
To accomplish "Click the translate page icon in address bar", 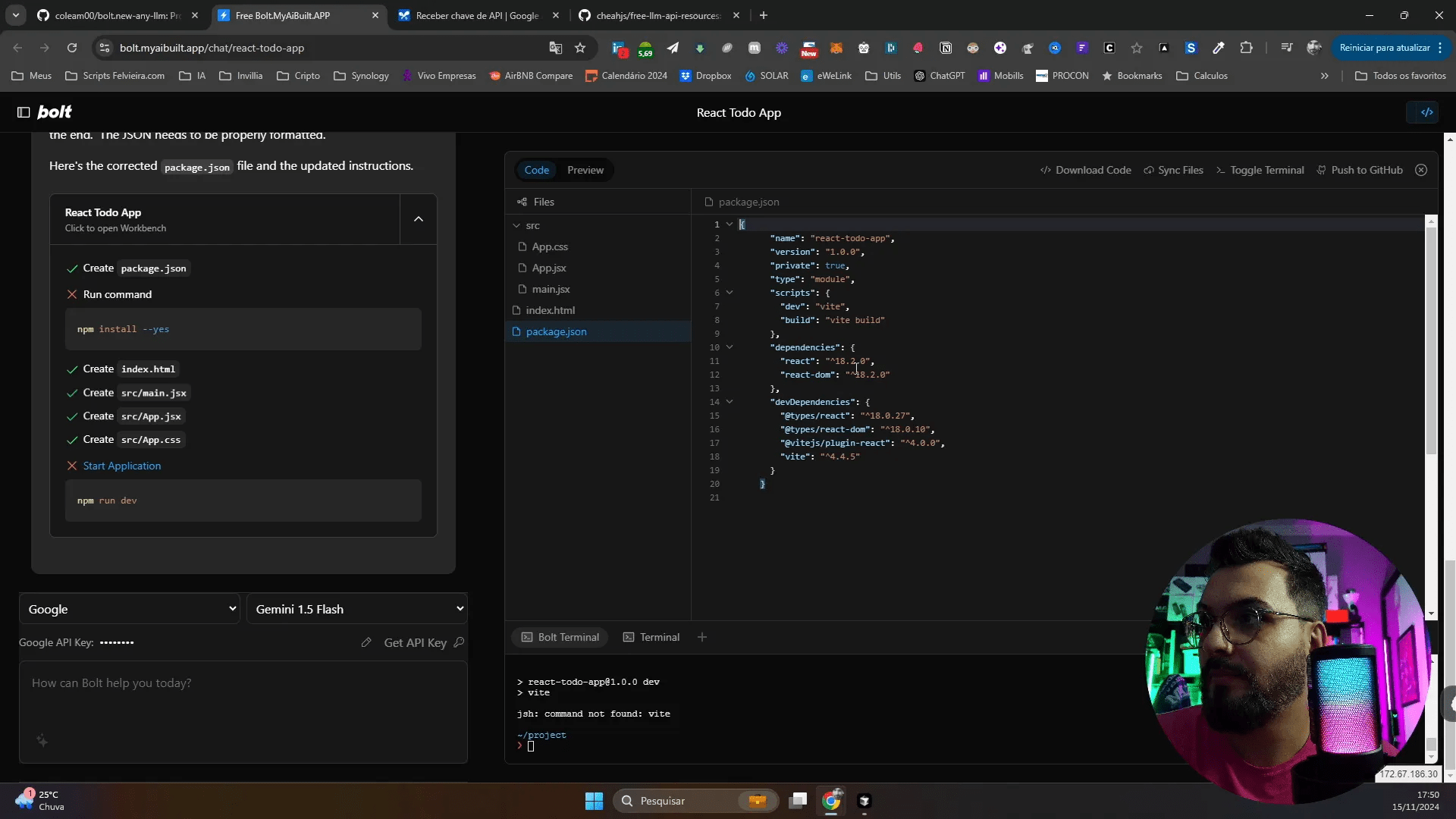I will [555, 48].
